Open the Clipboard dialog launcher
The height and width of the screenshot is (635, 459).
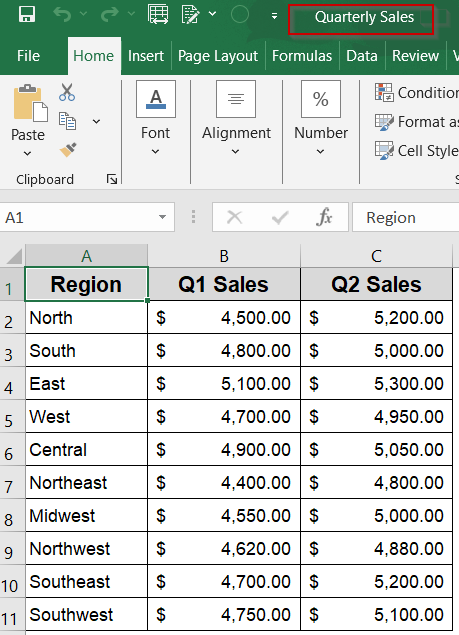(x=112, y=179)
